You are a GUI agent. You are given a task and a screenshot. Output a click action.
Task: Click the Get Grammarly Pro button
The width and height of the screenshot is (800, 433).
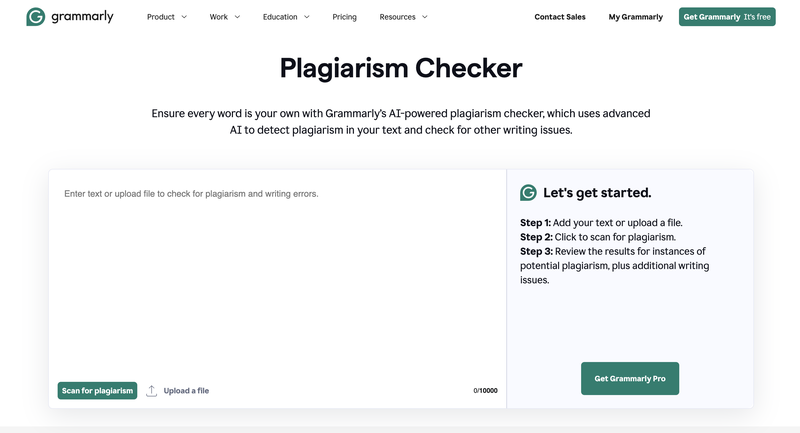point(630,378)
